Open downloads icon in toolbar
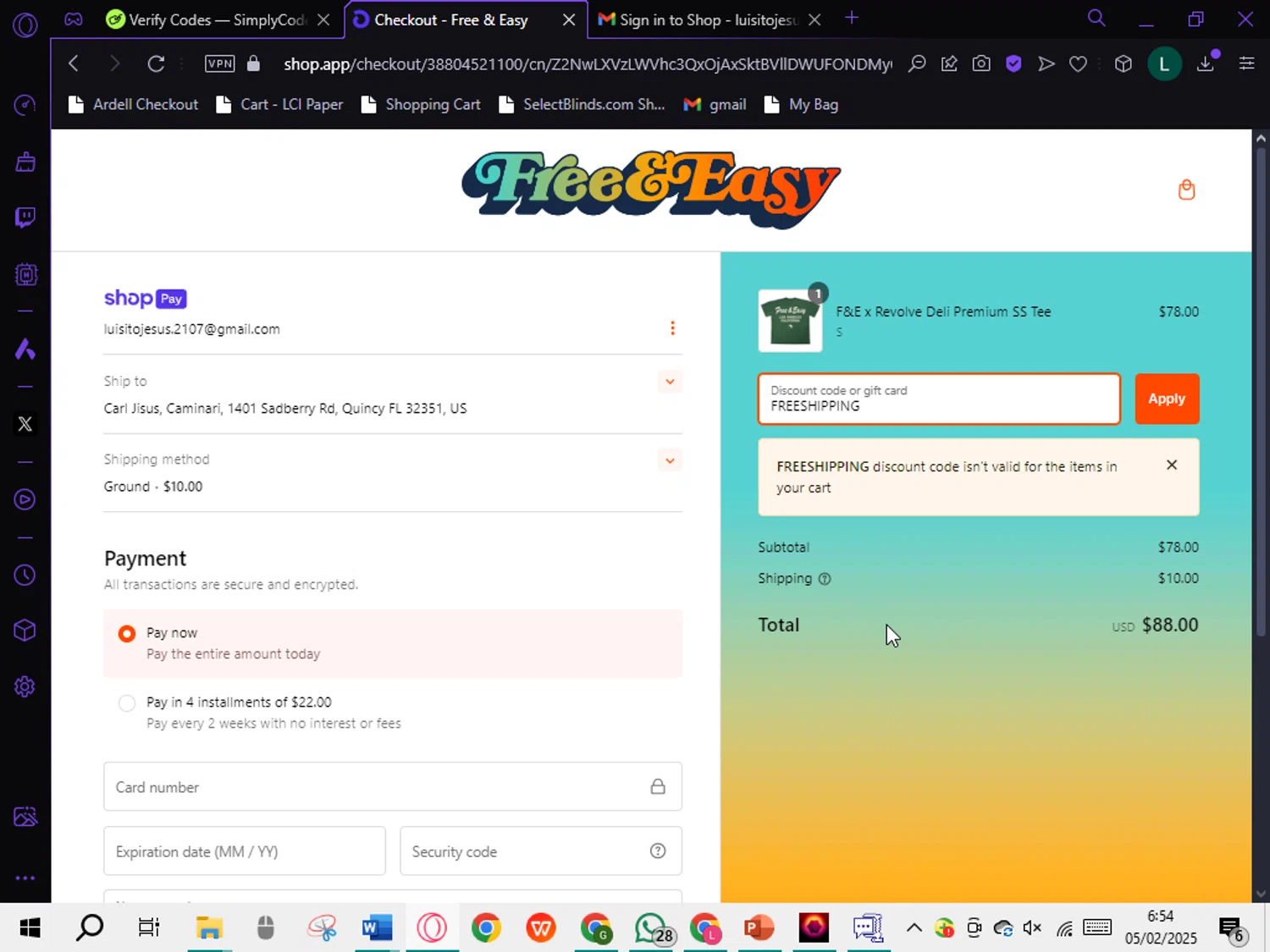Viewport: 1270px width, 952px height. tap(1206, 63)
